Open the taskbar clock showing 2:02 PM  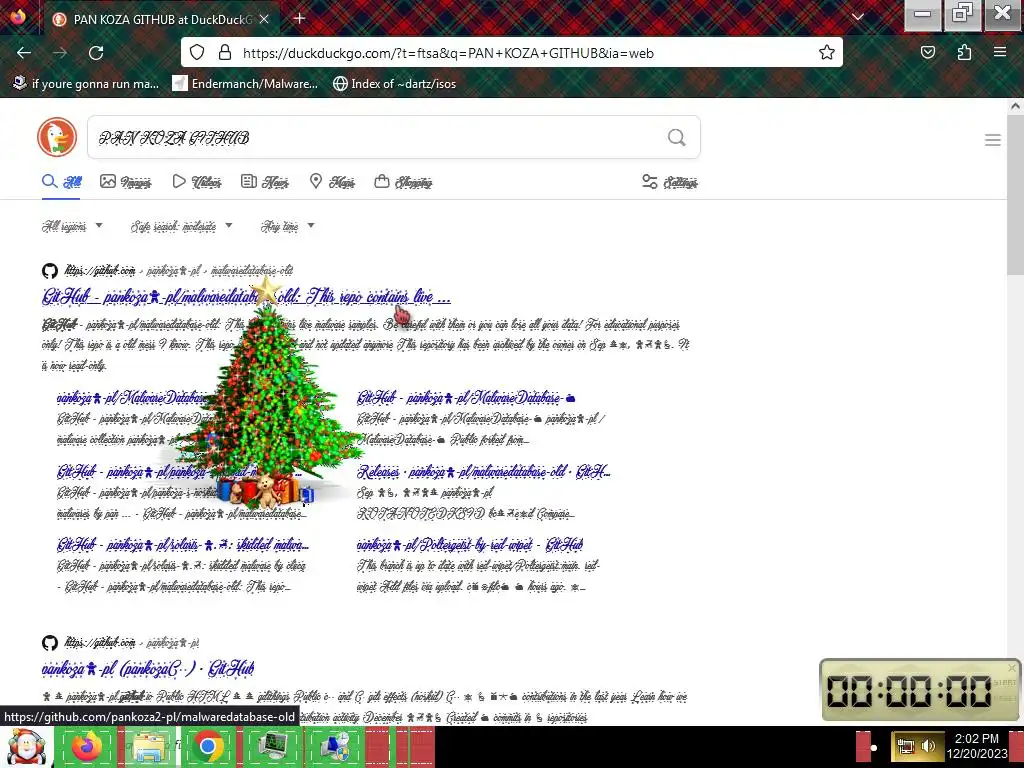pos(977,746)
